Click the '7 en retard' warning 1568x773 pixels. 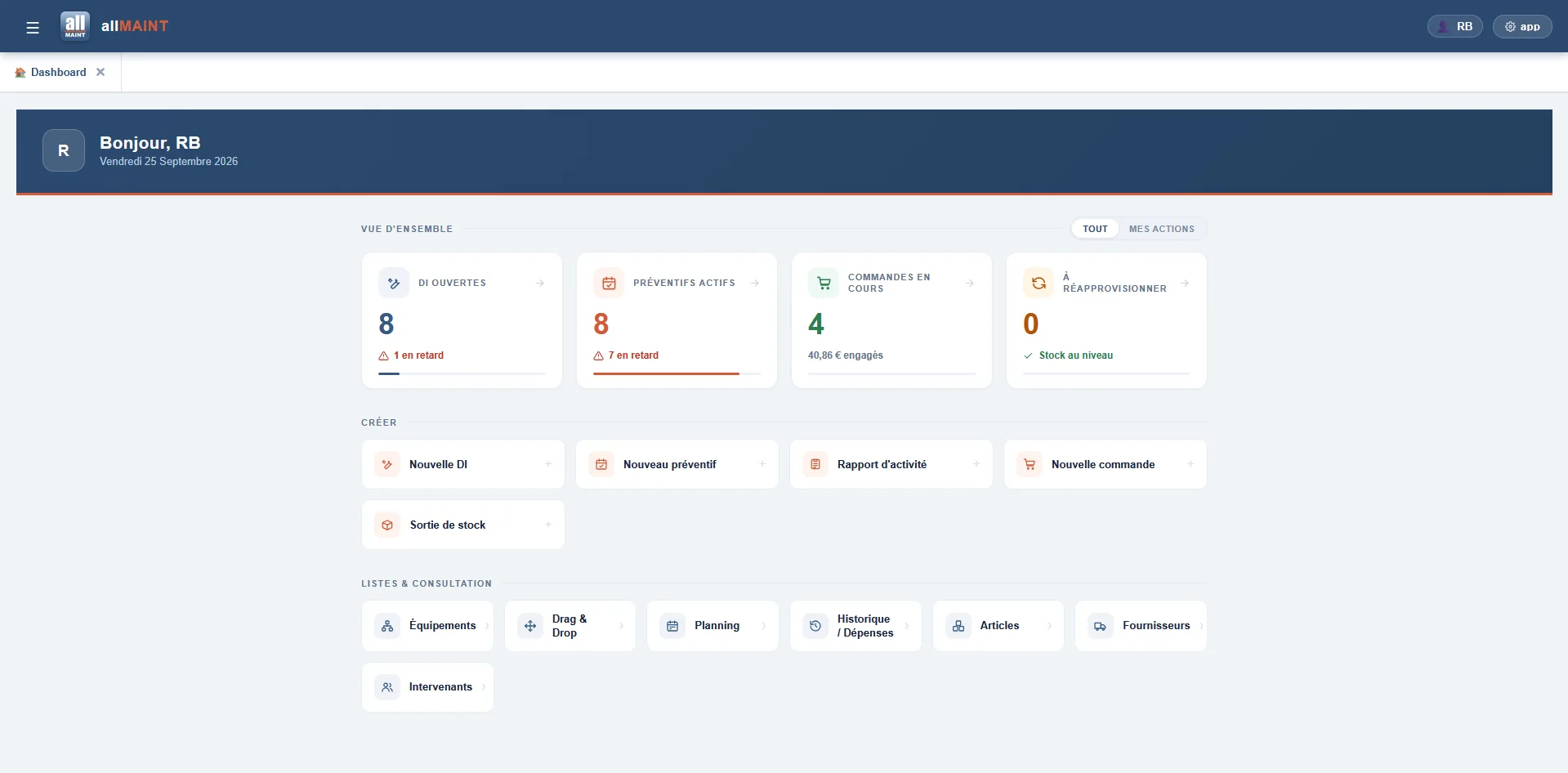pos(626,355)
